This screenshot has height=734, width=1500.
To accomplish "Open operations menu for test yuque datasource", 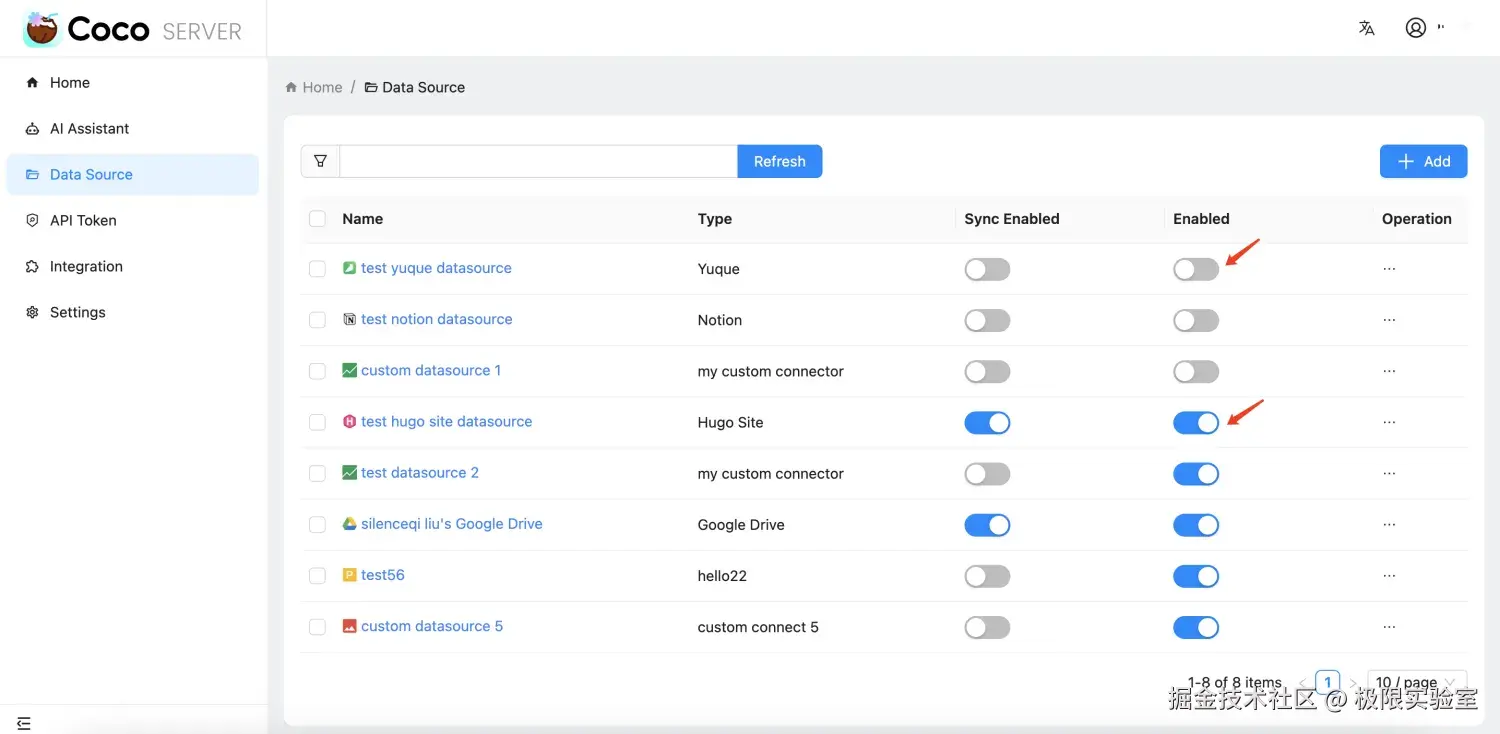I will (x=1389, y=269).
